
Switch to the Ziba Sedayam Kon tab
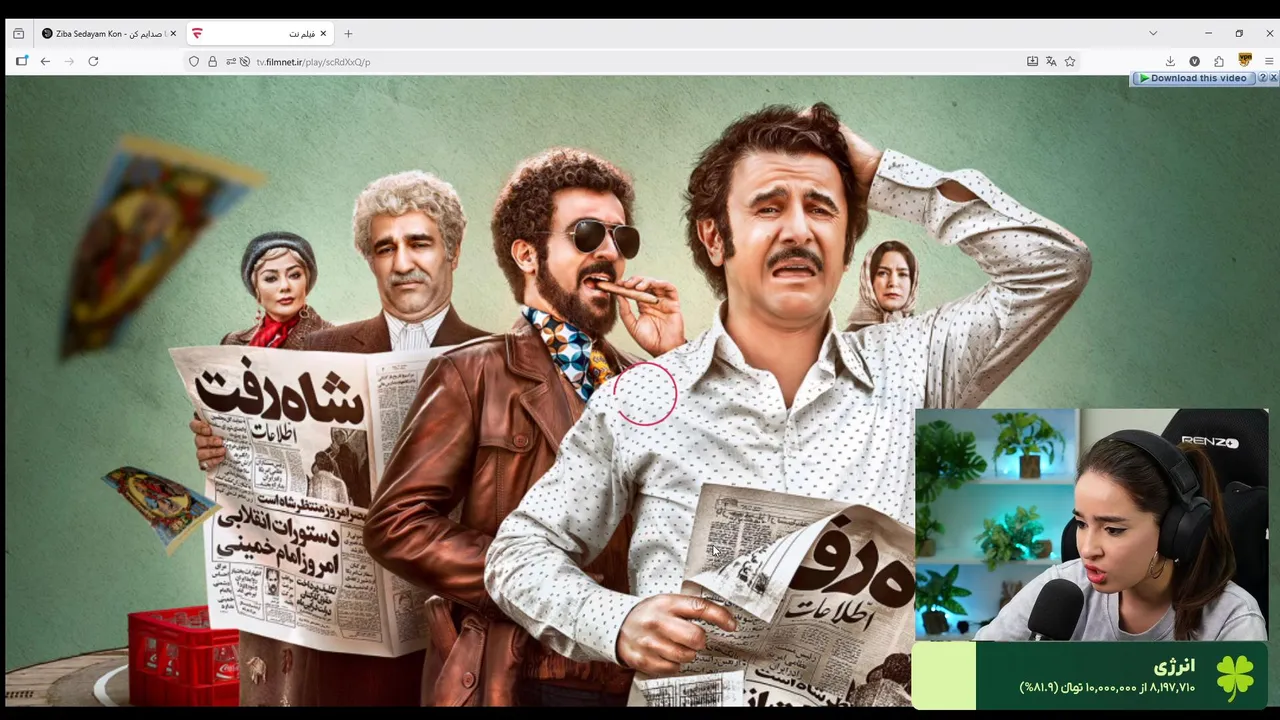point(109,33)
